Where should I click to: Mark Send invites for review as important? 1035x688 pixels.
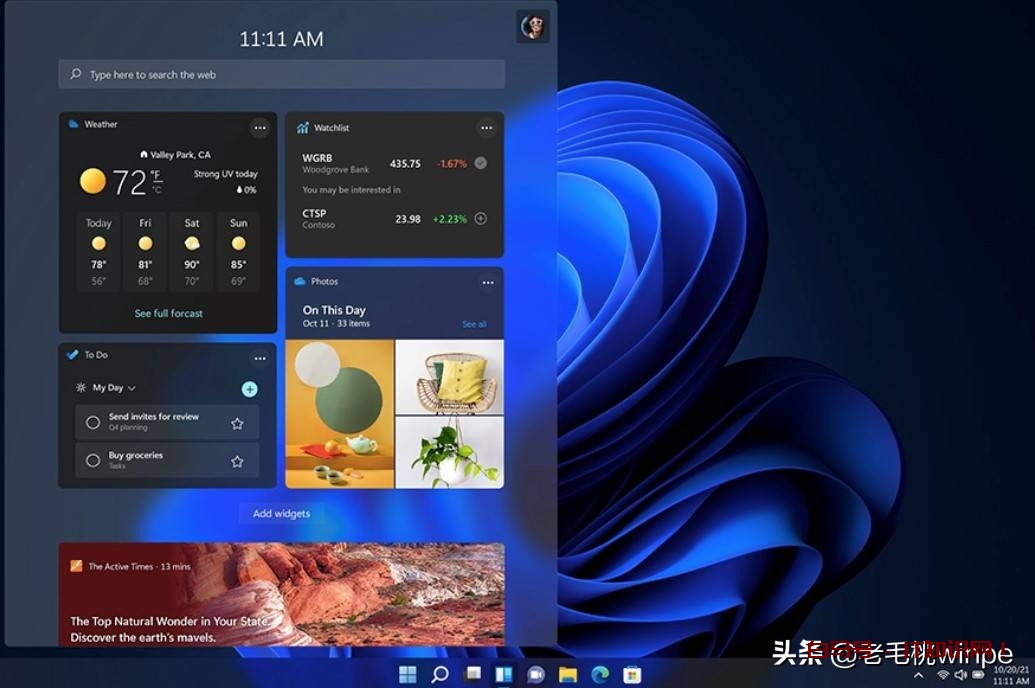(237, 423)
